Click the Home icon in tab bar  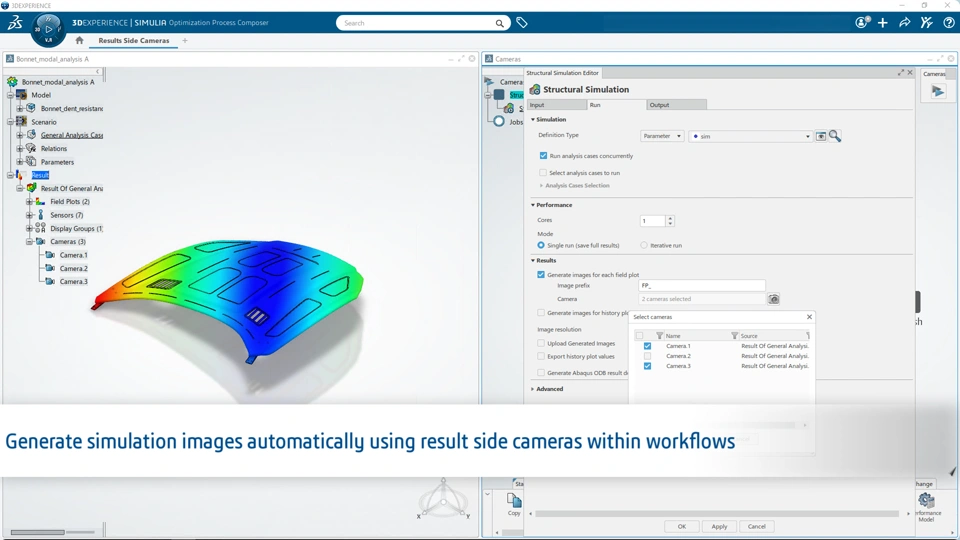tap(79, 40)
